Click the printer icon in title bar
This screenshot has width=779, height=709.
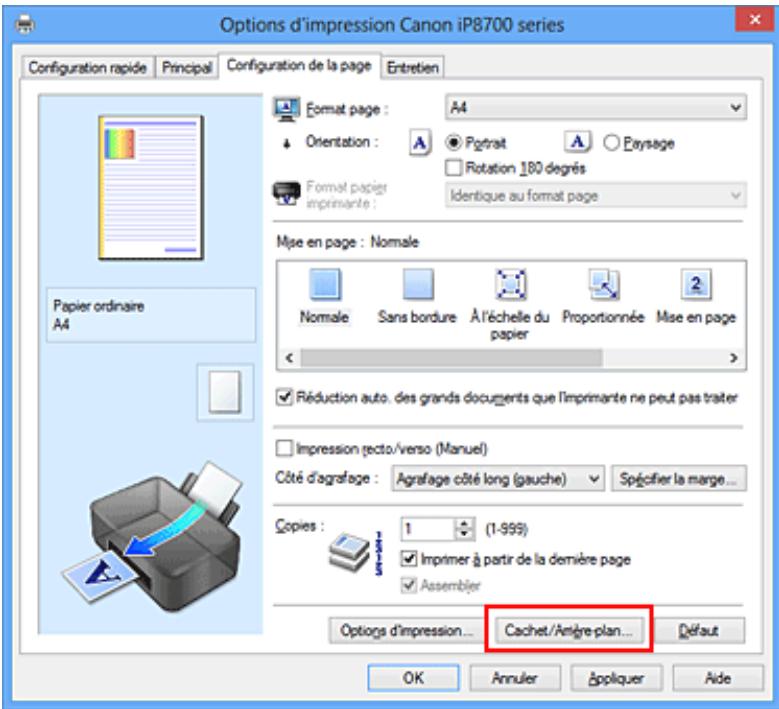(x=25, y=24)
